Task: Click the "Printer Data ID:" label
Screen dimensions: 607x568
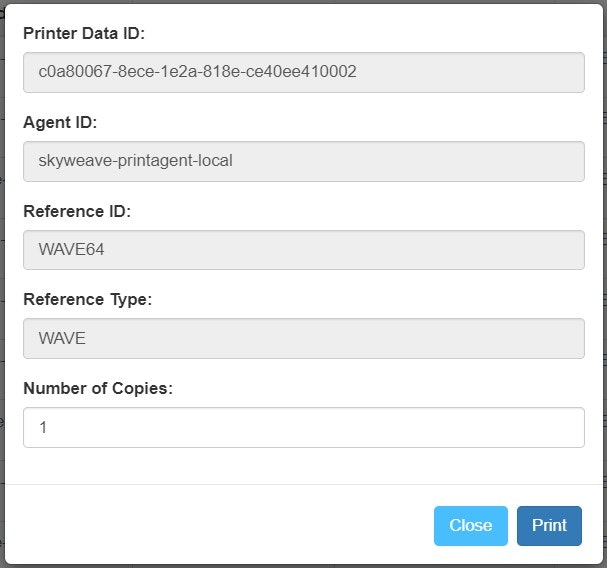Action: tap(84, 33)
